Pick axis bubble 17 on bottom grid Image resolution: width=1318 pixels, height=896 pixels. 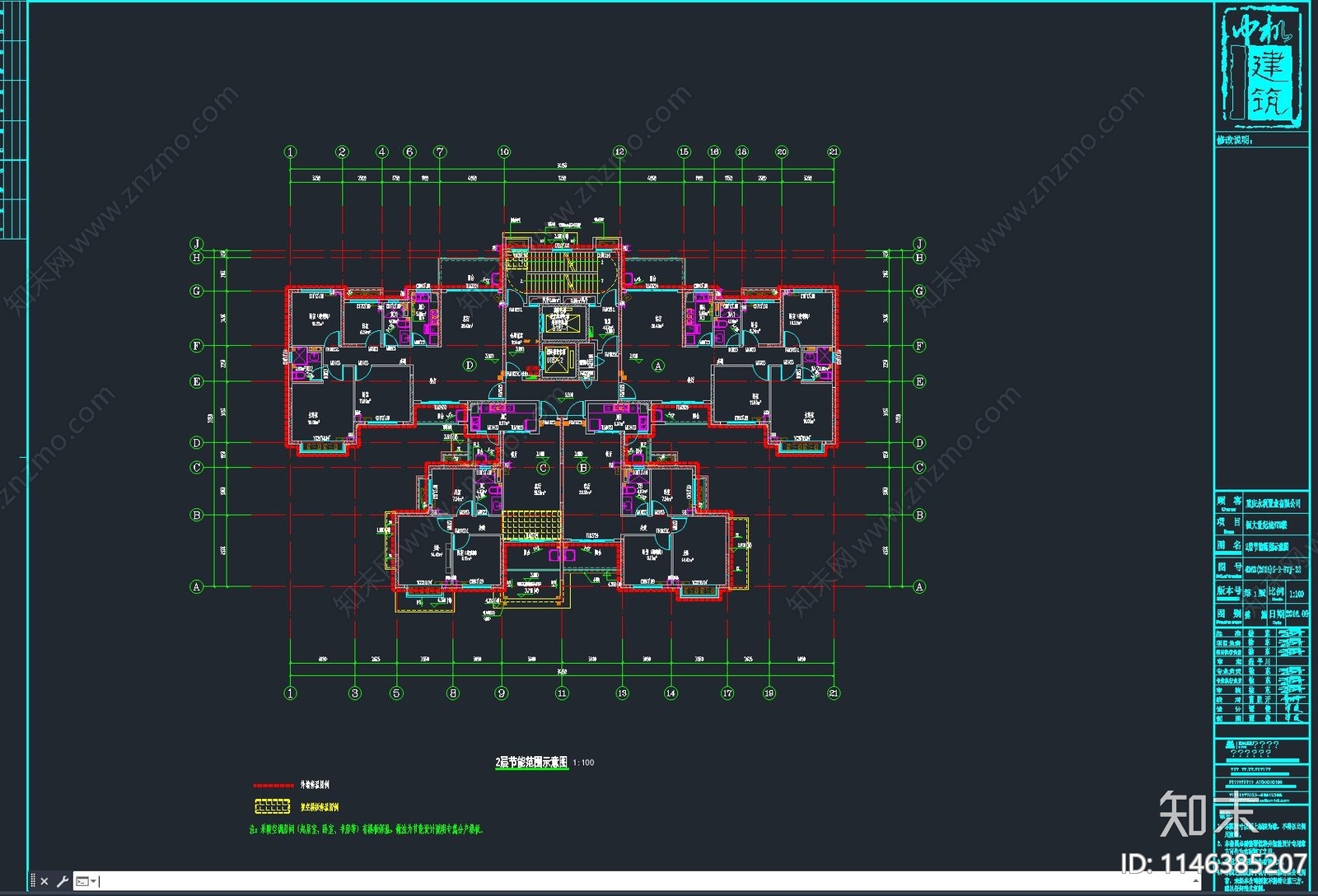point(727,693)
